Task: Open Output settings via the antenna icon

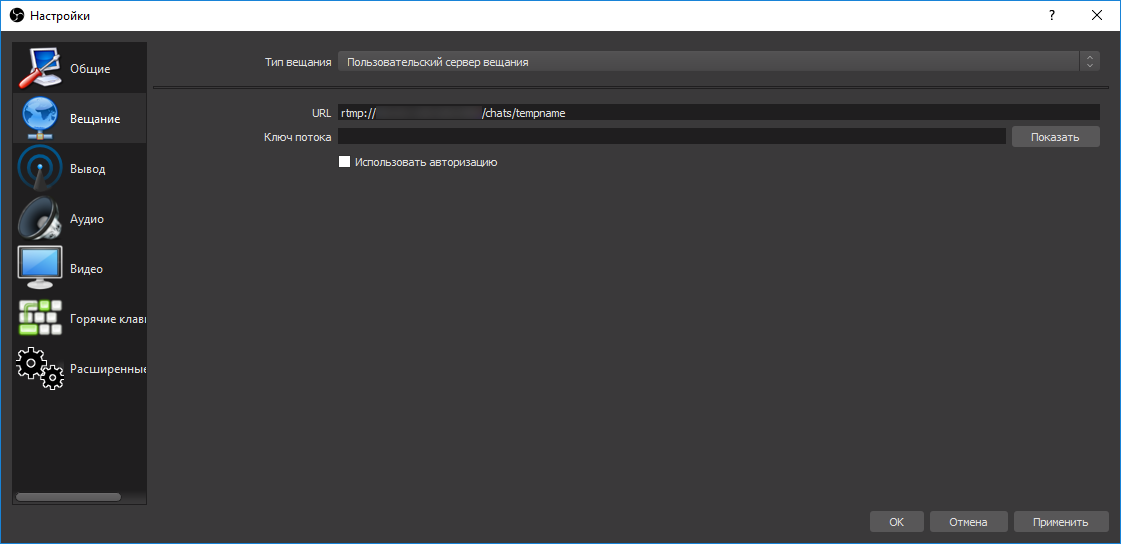Action: click(x=40, y=169)
